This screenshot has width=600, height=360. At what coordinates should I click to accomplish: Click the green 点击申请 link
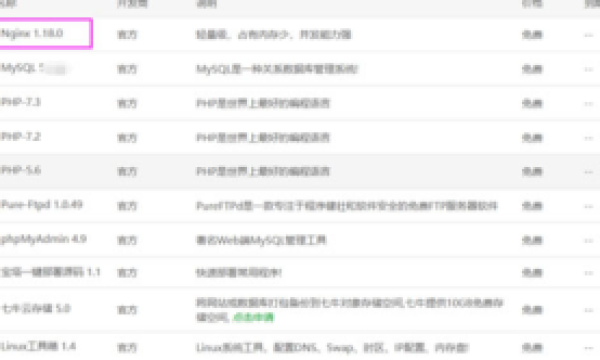[254, 317]
